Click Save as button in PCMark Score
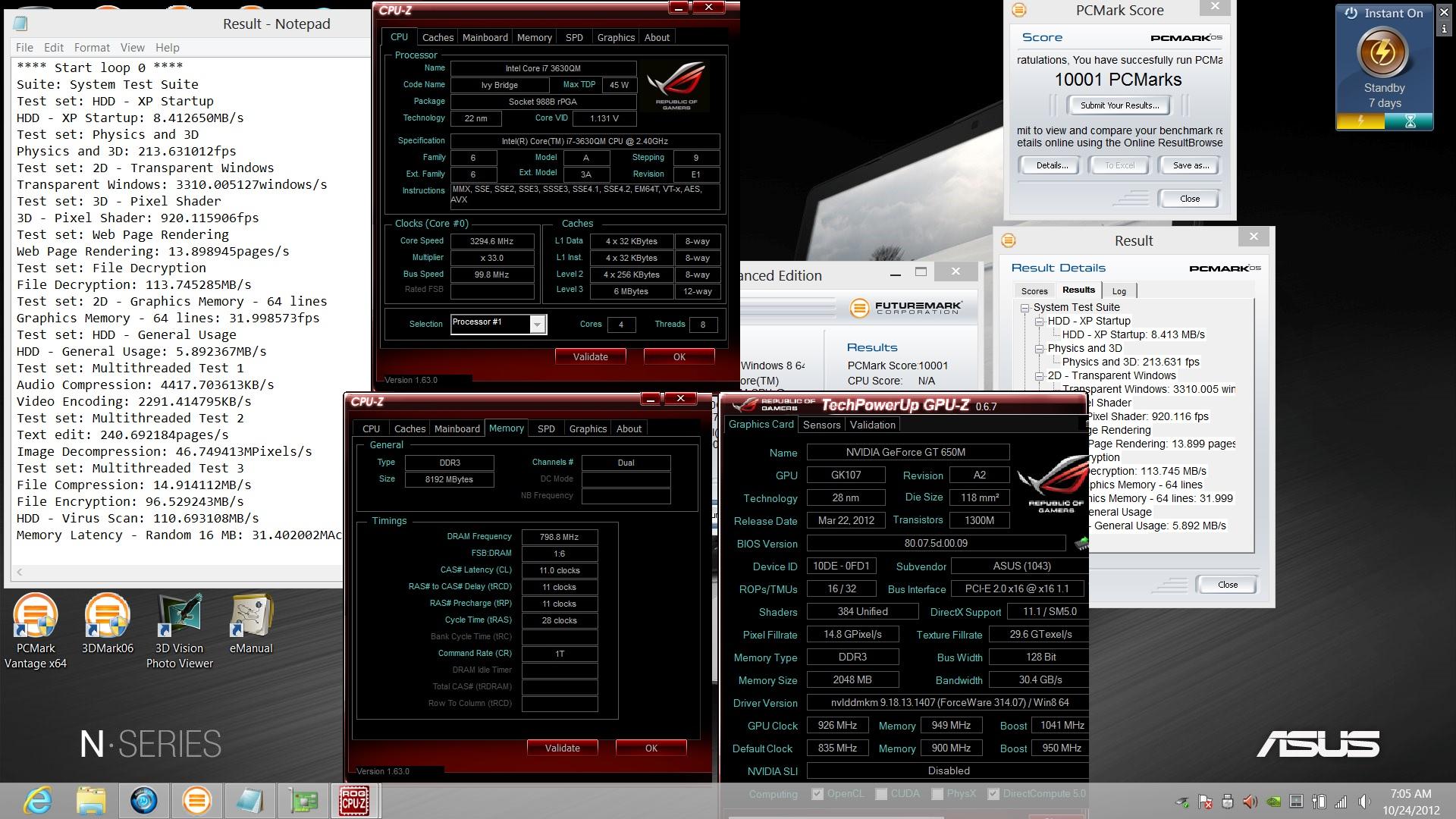 click(x=1190, y=165)
